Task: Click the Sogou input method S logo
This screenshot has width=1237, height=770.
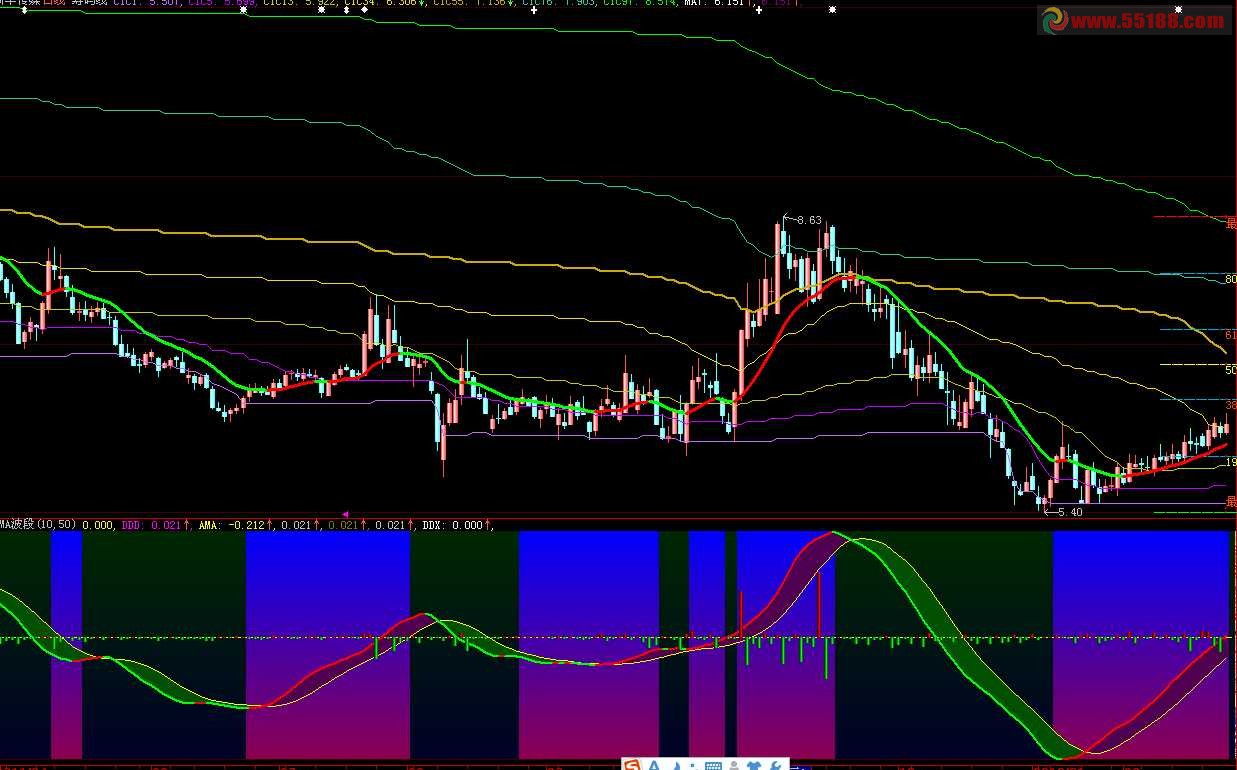Action: [632, 764]
